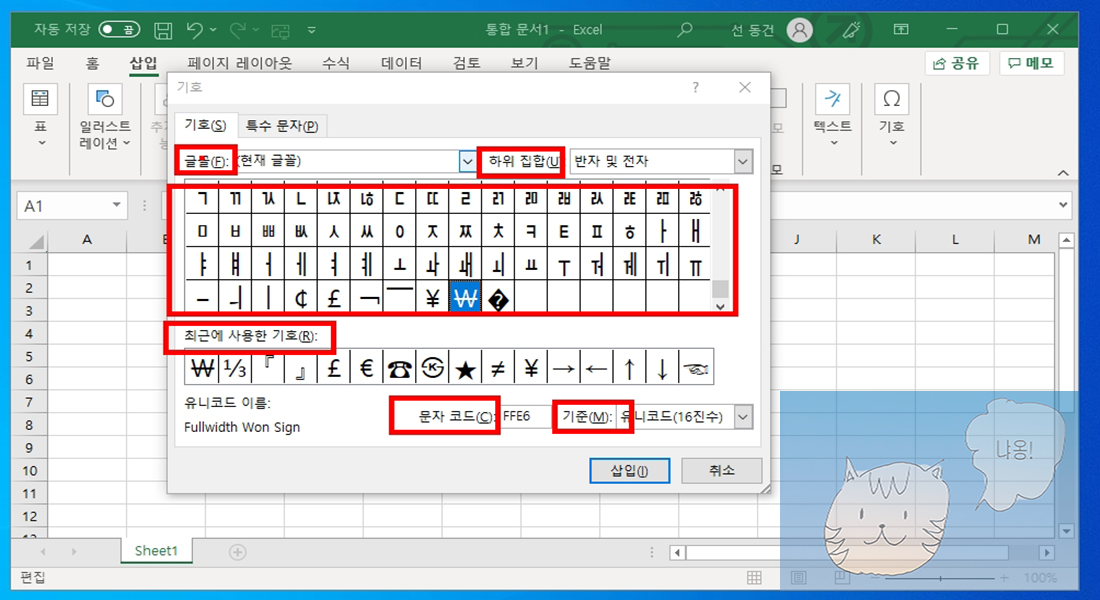Click the Save disk icon

pyautogui.click(x=163, y=29)
